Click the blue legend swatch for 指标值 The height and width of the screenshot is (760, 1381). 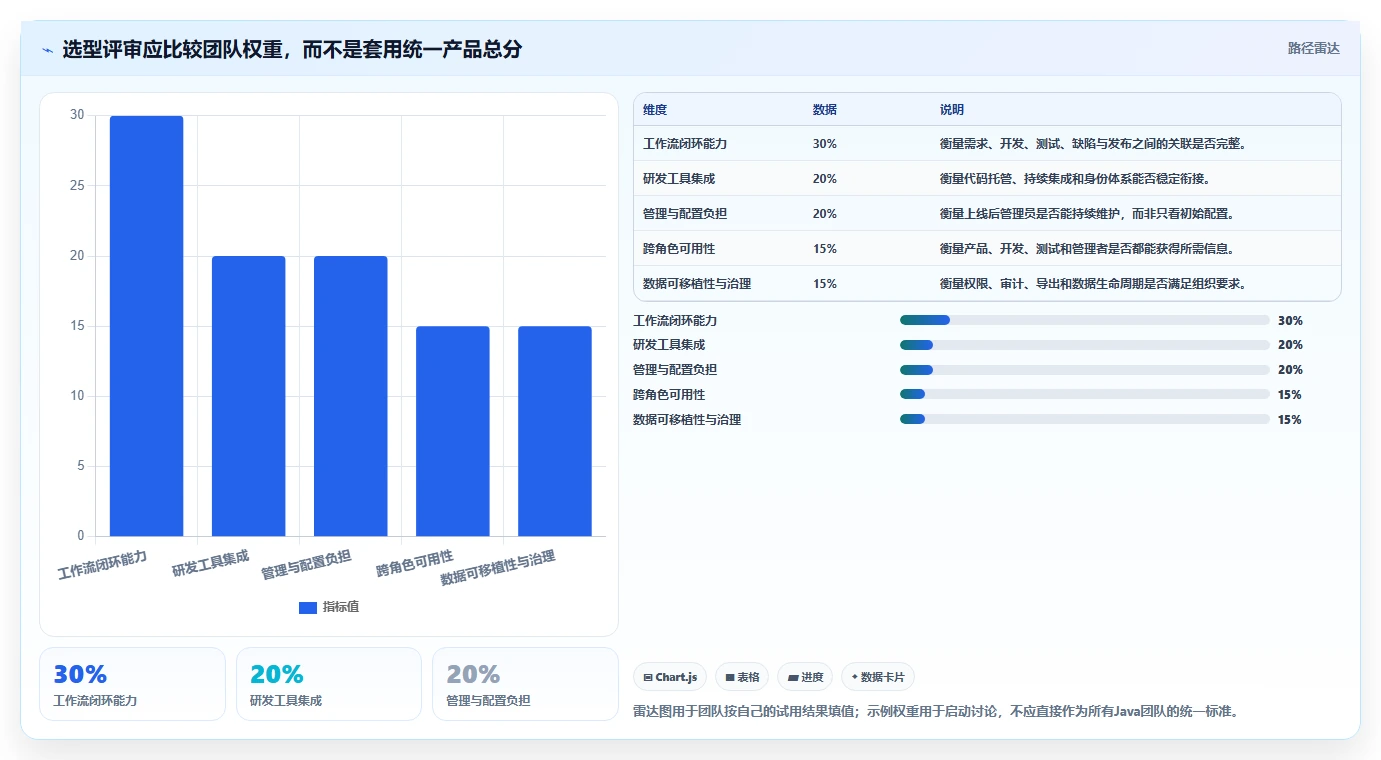(308, 608)
